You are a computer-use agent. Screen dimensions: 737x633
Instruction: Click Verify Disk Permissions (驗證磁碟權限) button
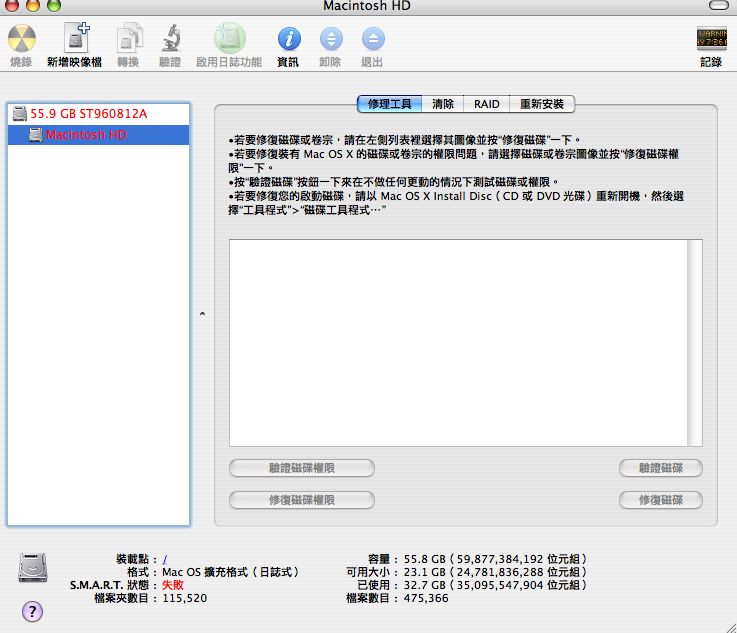tap(302, 468)
